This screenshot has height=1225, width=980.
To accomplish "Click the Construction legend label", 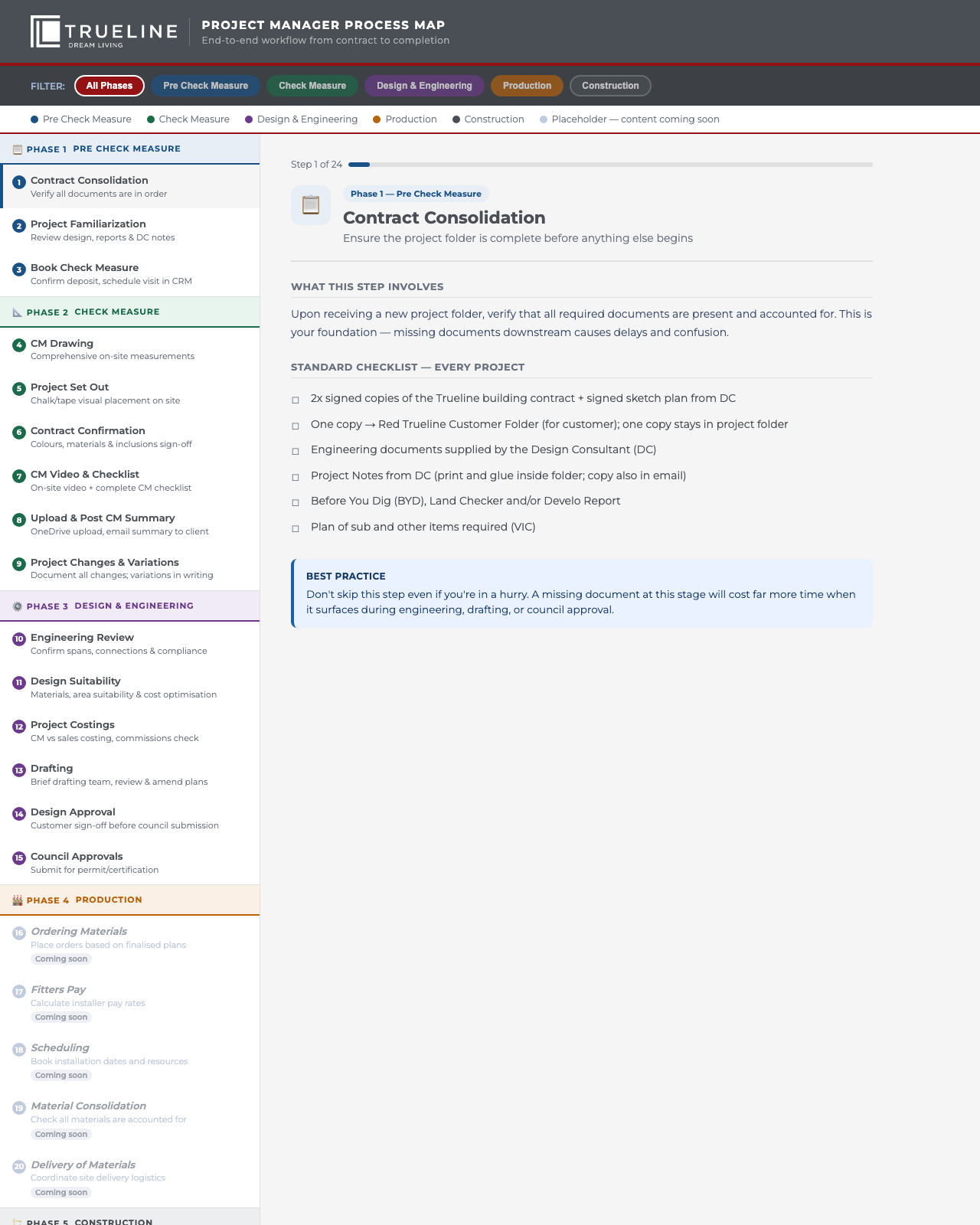I will [x=494, y=119].
